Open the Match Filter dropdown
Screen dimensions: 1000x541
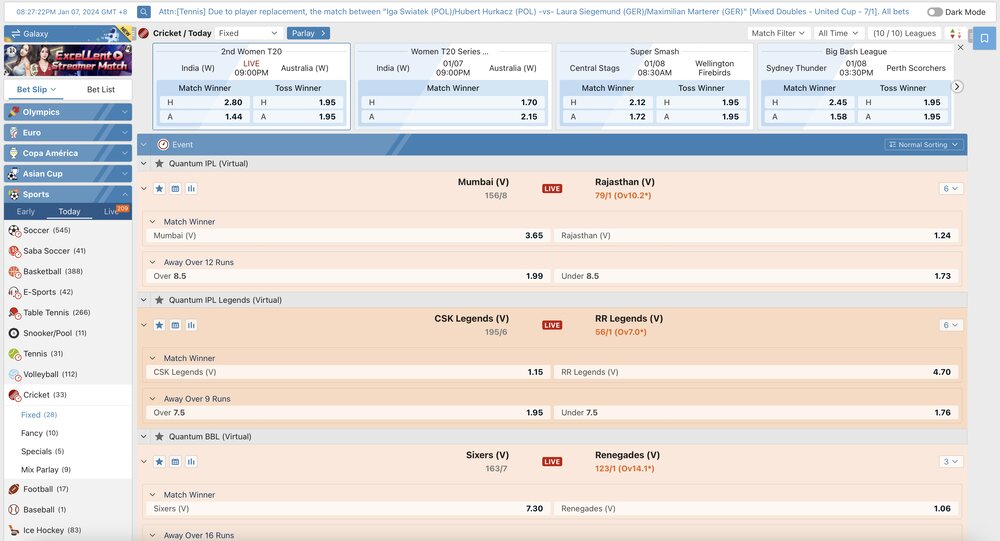coord(778,33)
